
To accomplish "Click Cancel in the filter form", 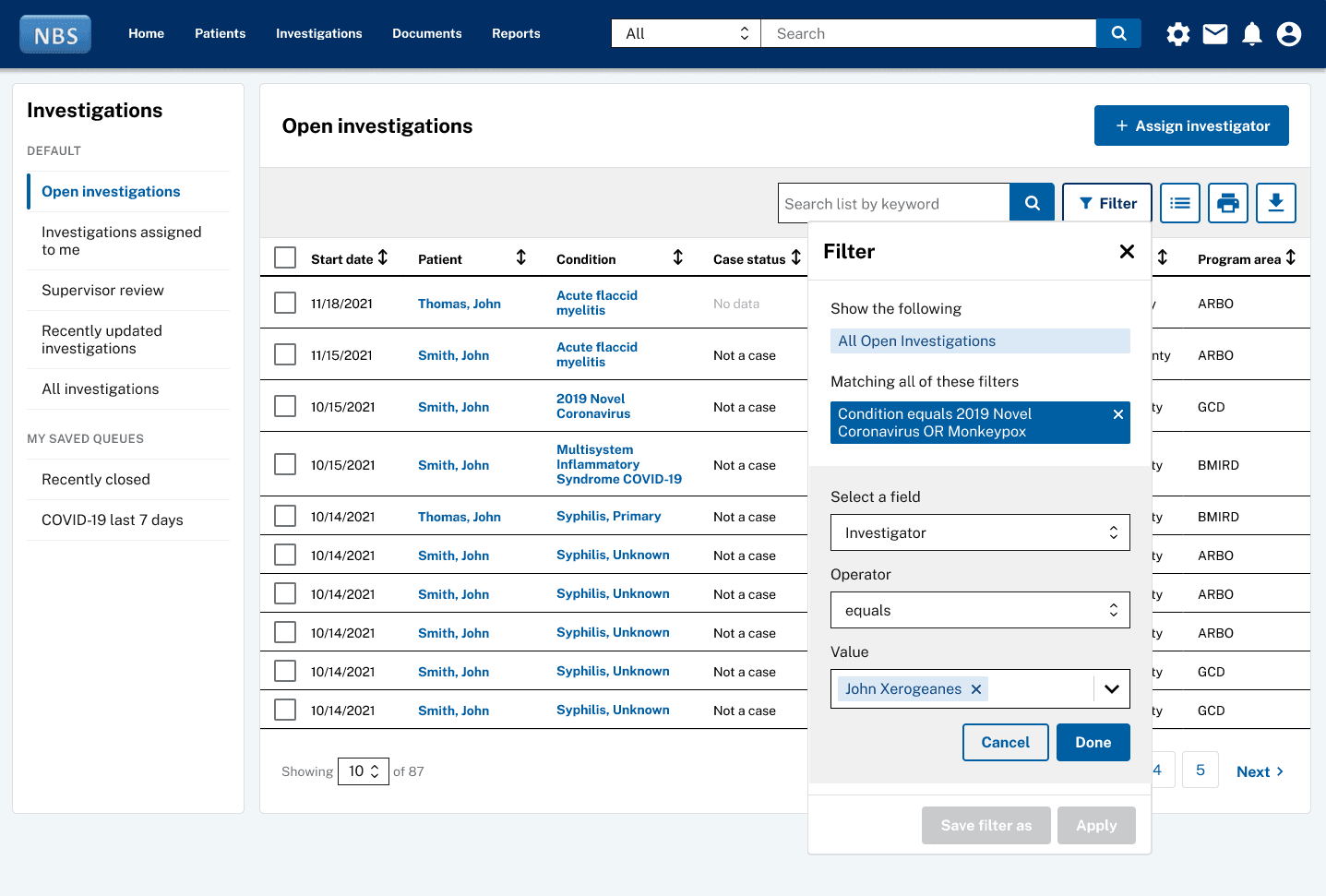I will point(1005,742).
